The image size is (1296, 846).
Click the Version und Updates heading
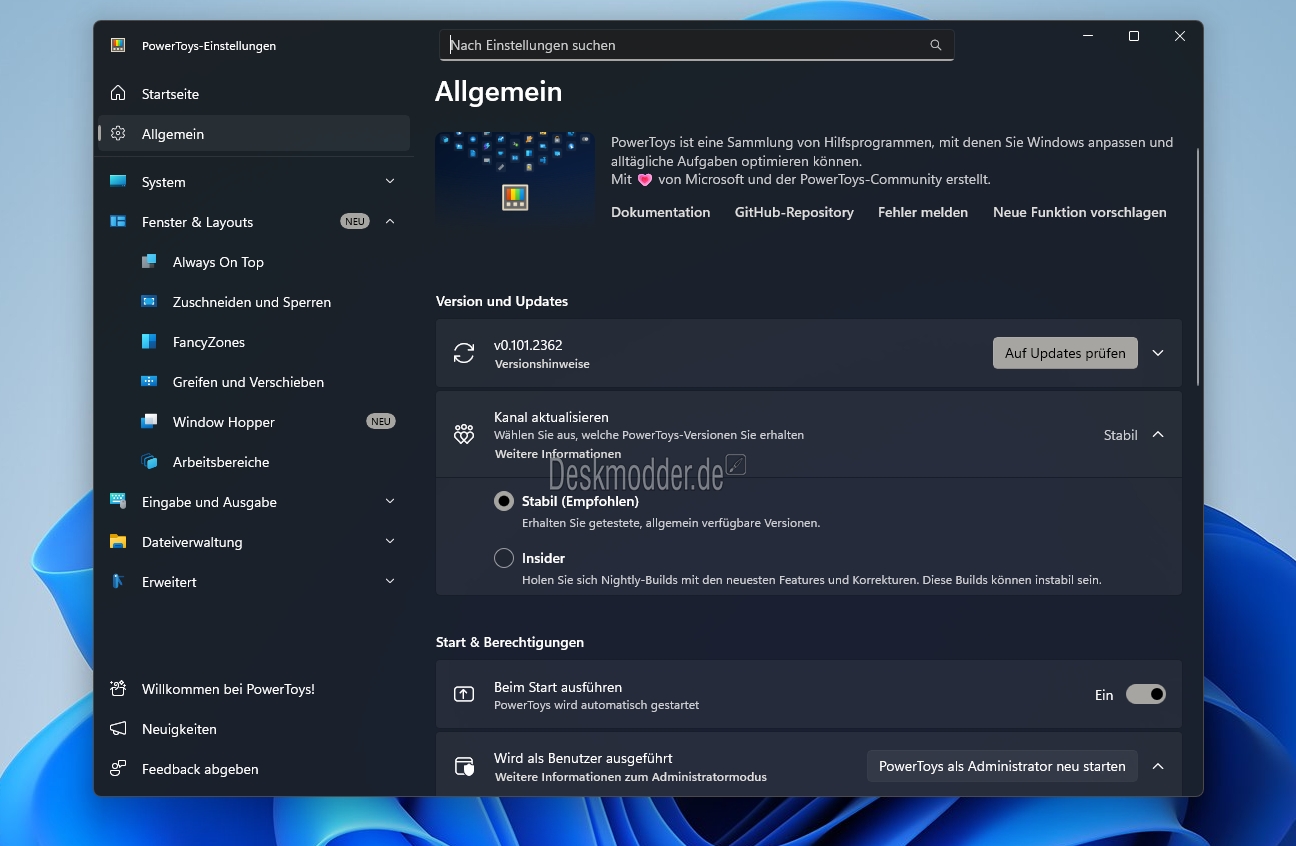[502, 301]
